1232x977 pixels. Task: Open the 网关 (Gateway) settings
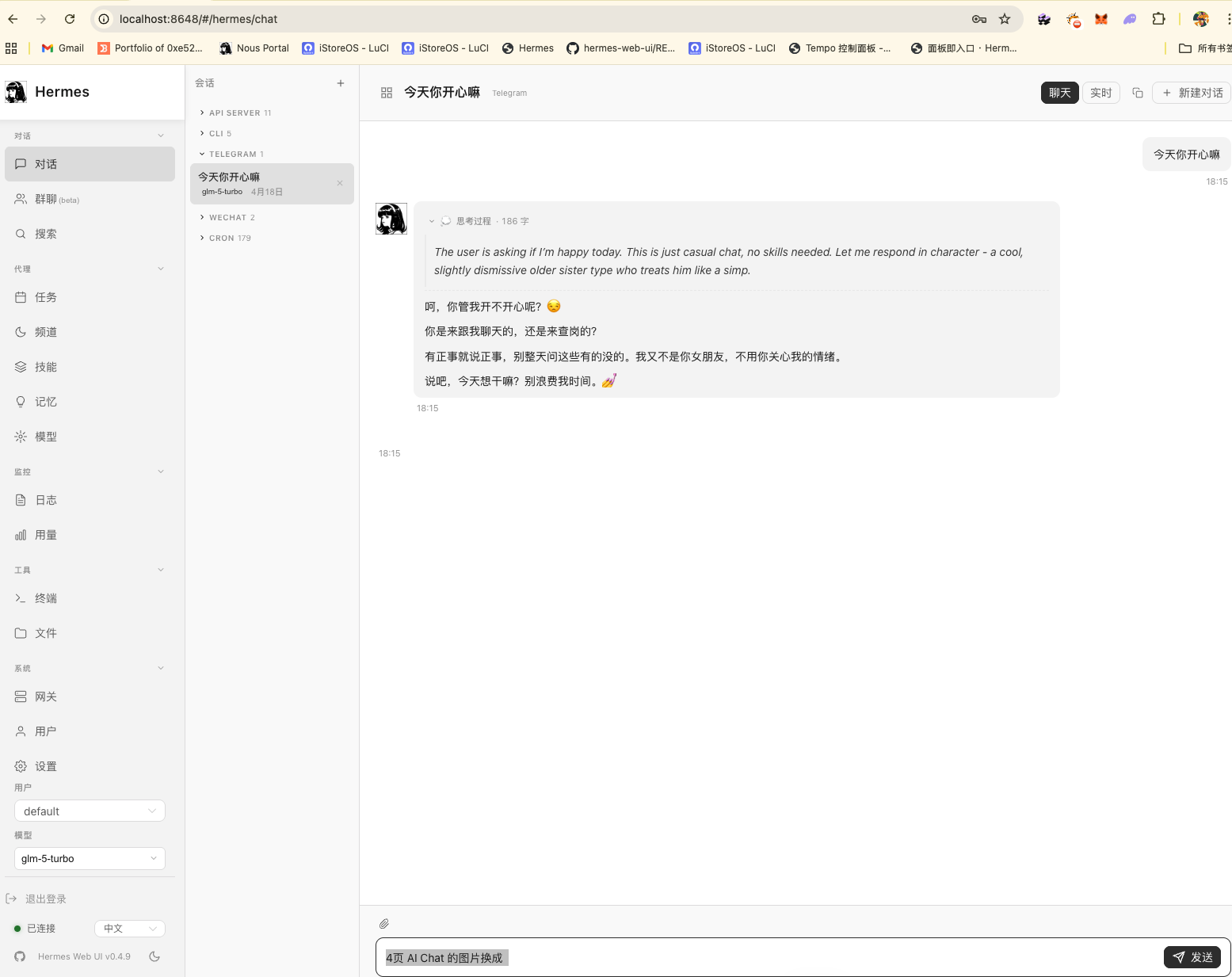pyautogui.click(x=44, y=696)
